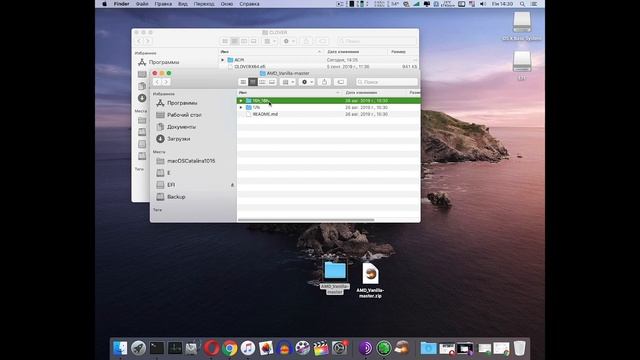The image size is (640, 360).
Task: Launch Final Cut Pro clapperboard icon
Action: click(321, 348)
